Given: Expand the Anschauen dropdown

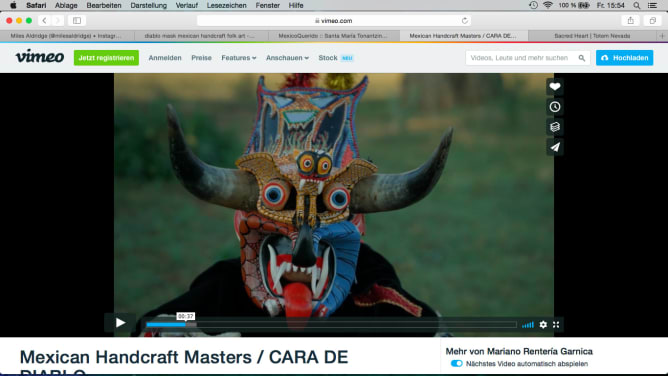Looking at the screenshot, I should click(x=287, y=58).
